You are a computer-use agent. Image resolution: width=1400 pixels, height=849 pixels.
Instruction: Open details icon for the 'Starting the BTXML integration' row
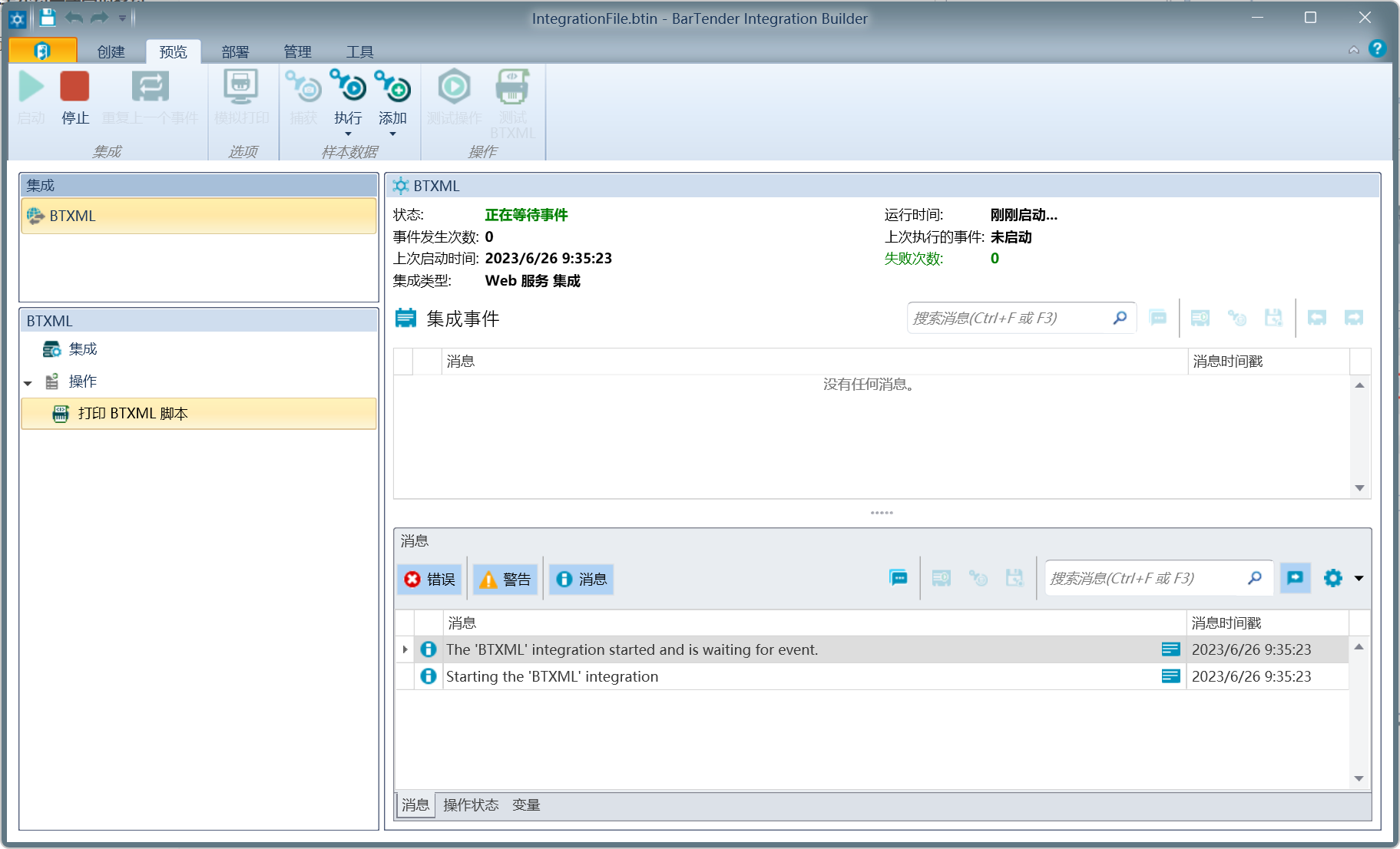tap(1170, 676)
